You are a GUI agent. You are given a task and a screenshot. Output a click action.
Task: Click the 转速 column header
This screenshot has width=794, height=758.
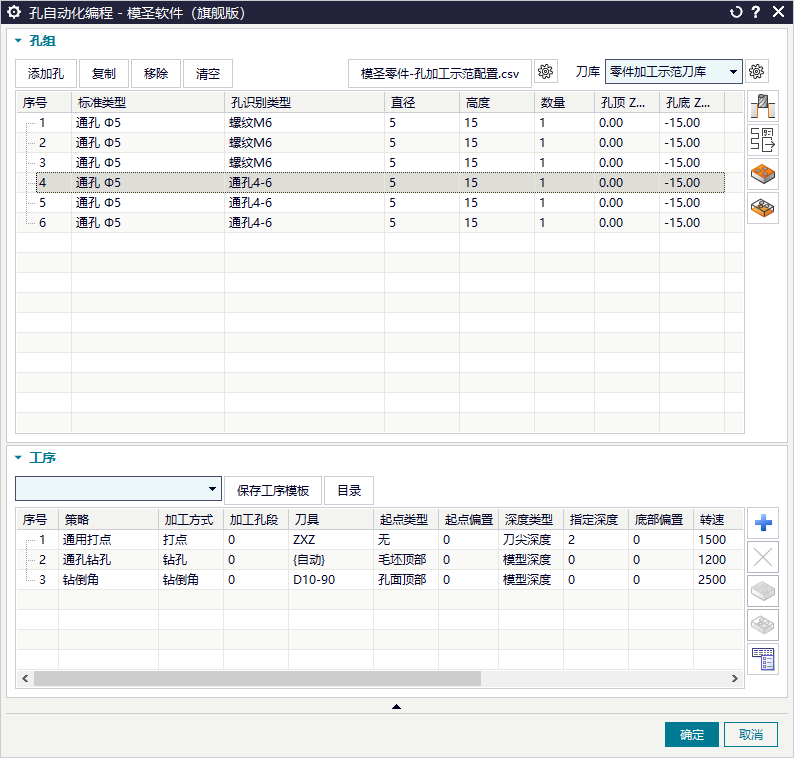coord(718,520)
